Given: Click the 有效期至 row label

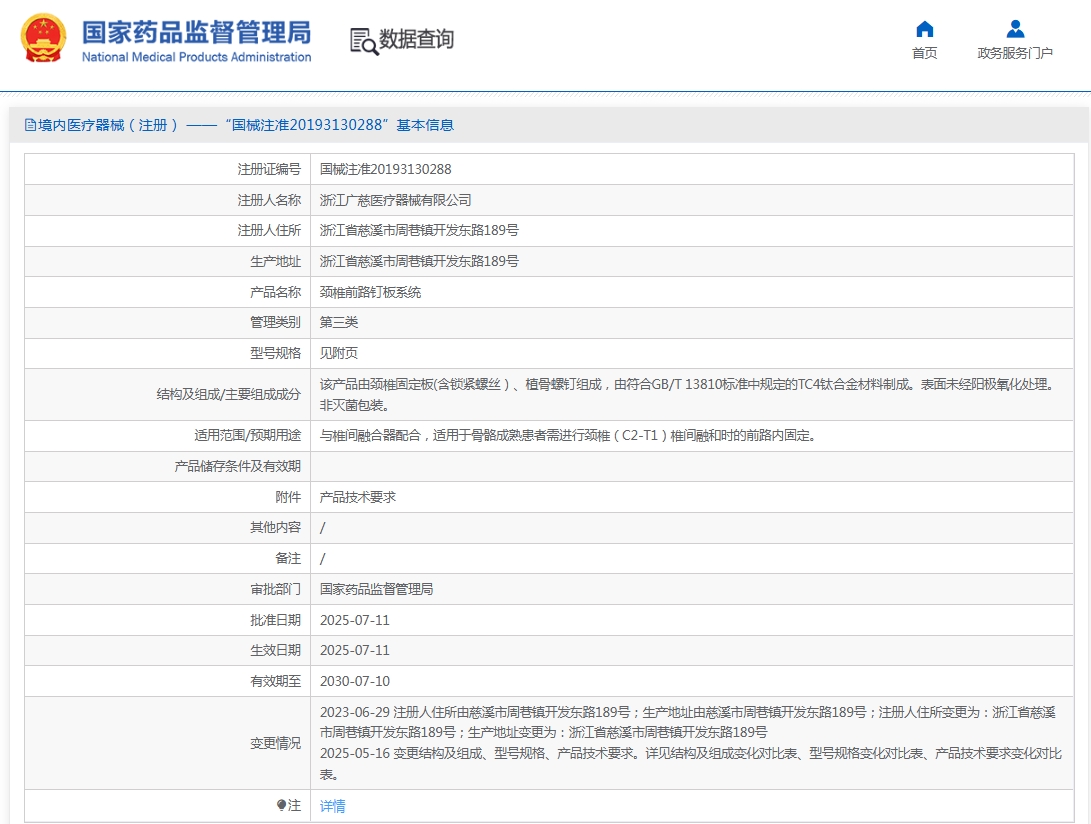Looking at the screenshot, I should (276, 681).
